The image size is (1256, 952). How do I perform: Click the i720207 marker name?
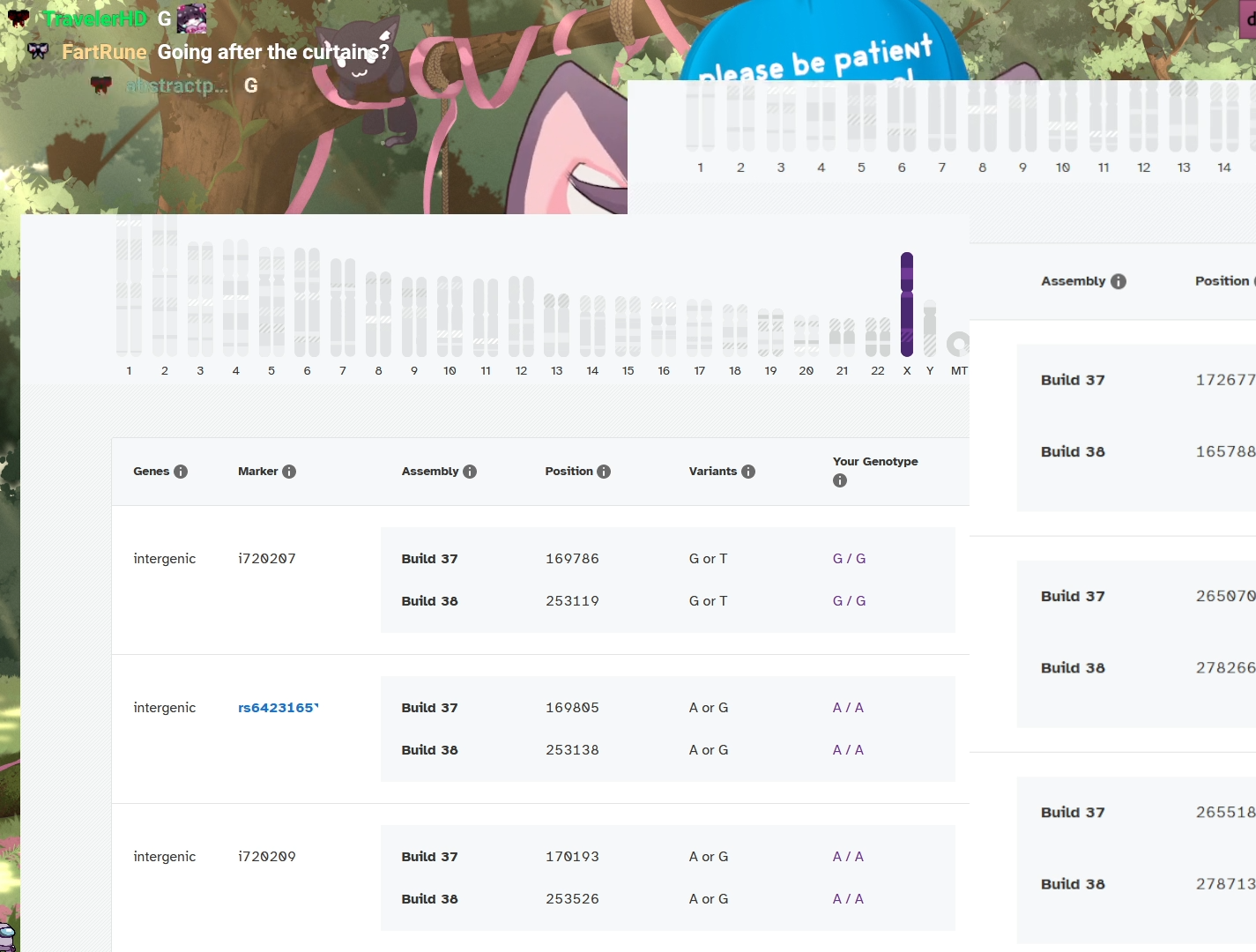[267, 559]
